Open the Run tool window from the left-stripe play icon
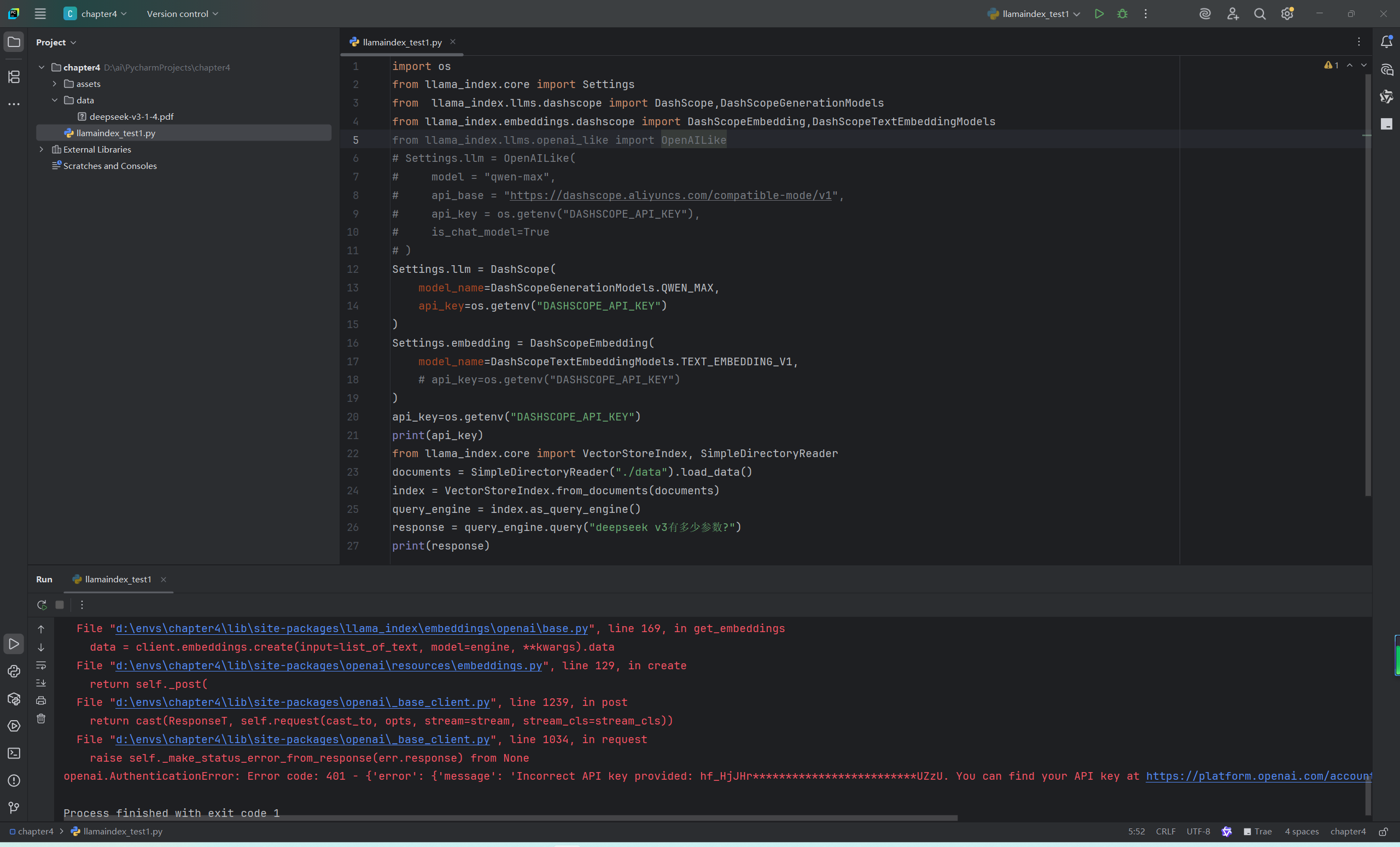 [14, 644]
